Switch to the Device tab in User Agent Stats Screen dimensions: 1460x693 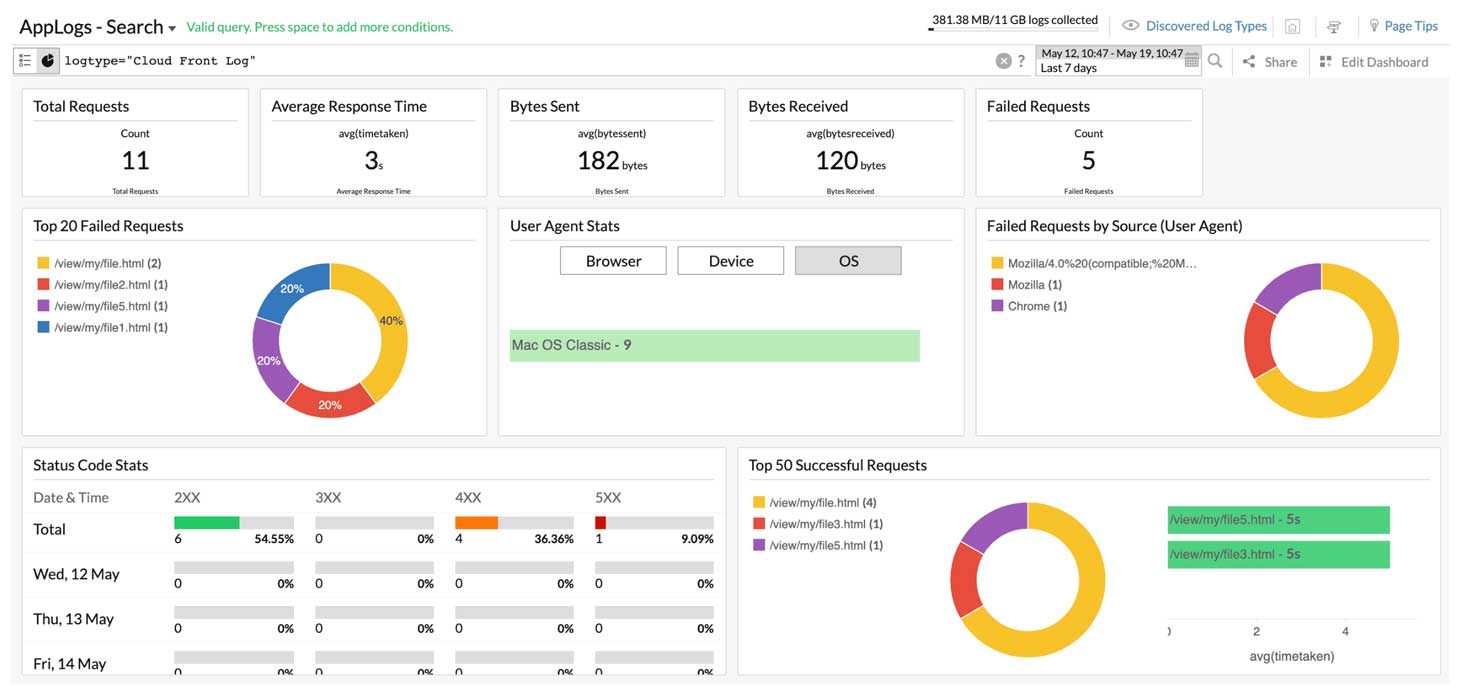[731, 260]
